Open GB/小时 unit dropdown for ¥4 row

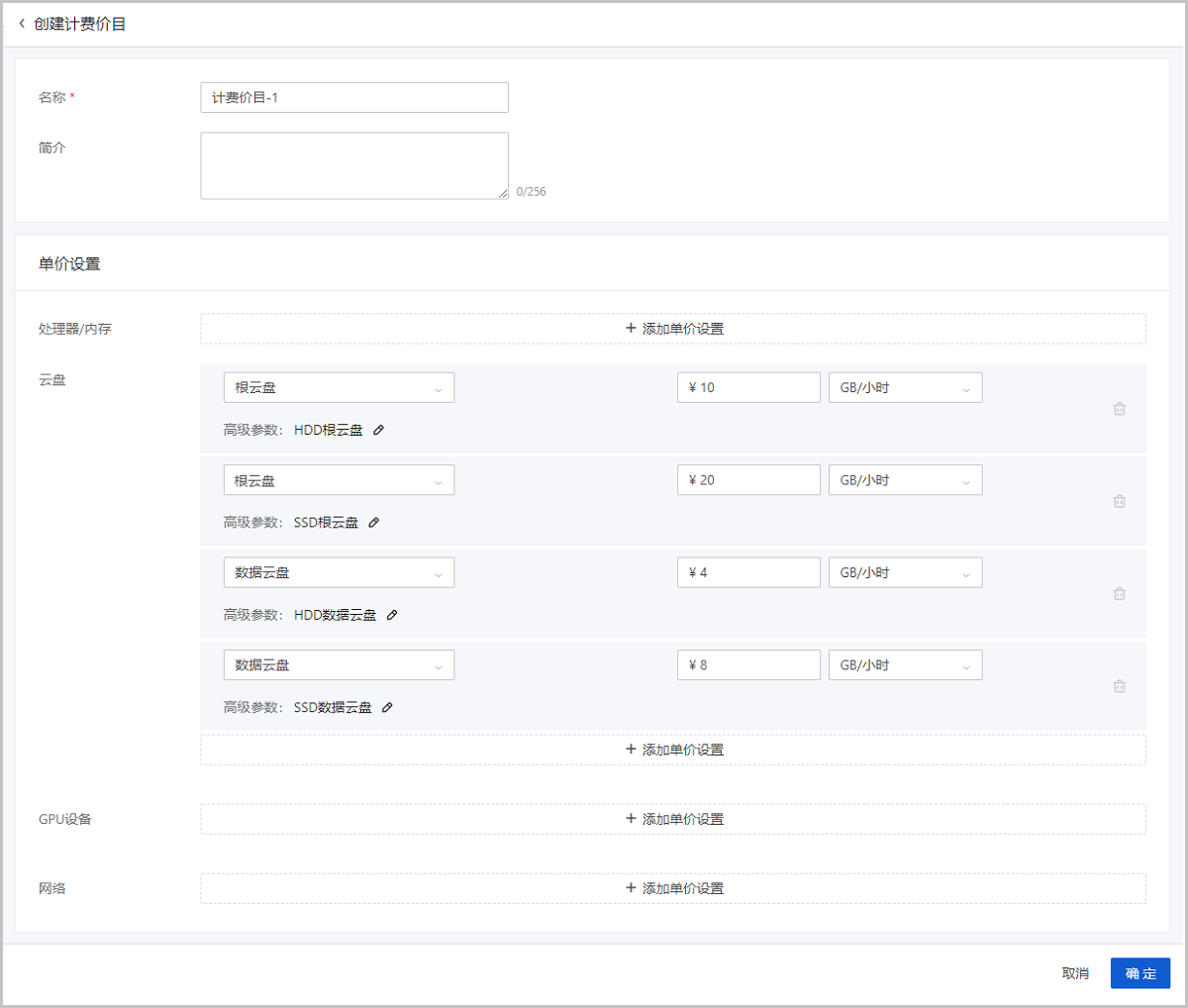905,573
